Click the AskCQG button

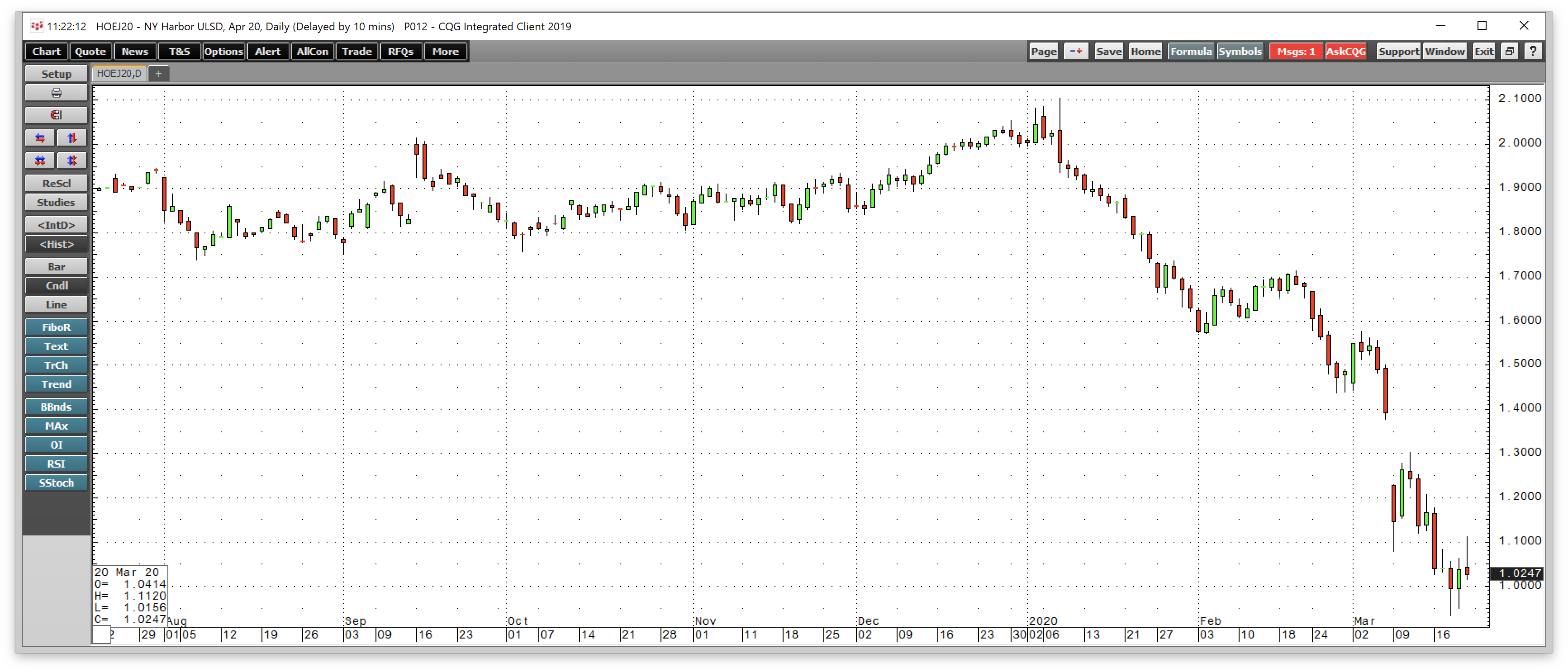[x=1346, y=51]
